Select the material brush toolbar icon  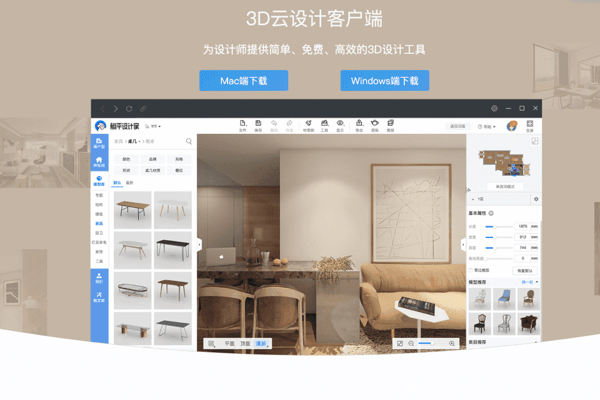click(x=308, y=125)
